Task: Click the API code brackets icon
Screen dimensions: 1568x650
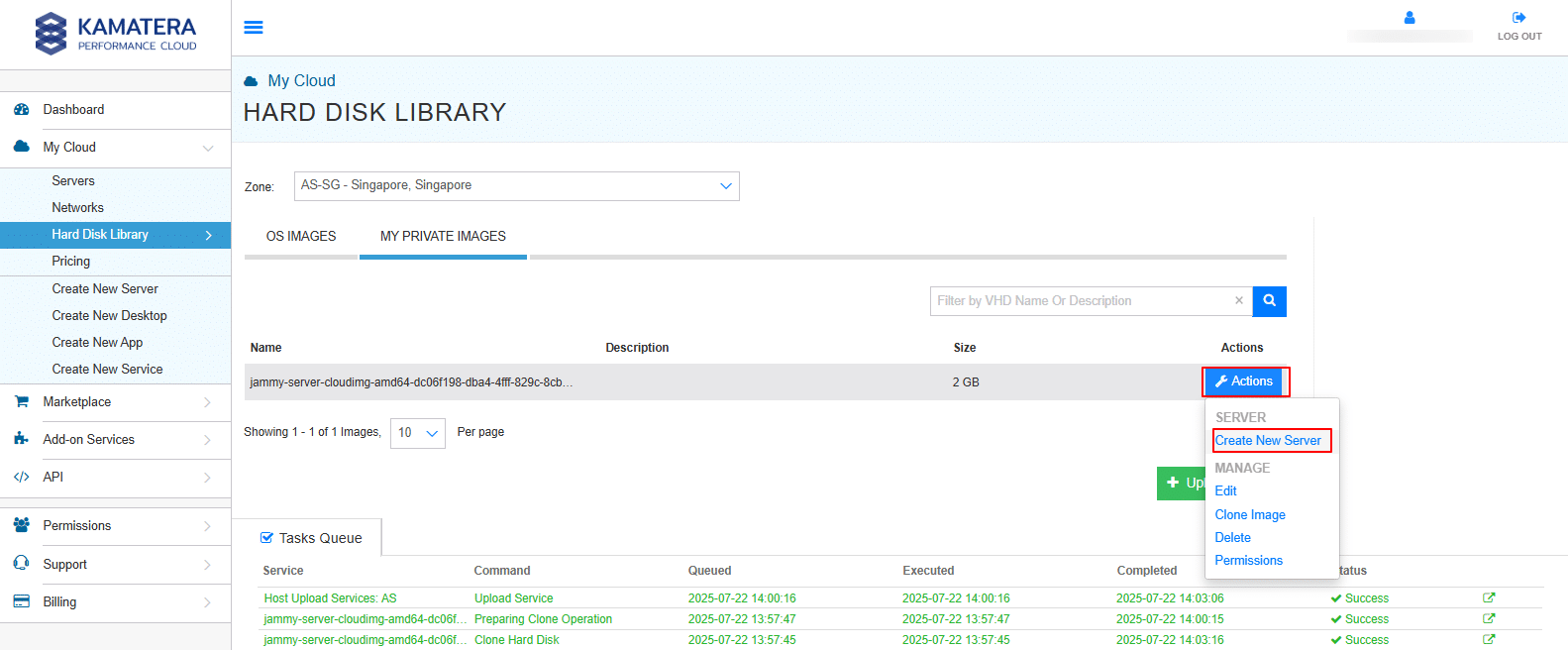Action: pyautogui.click(x=22, y=477)
